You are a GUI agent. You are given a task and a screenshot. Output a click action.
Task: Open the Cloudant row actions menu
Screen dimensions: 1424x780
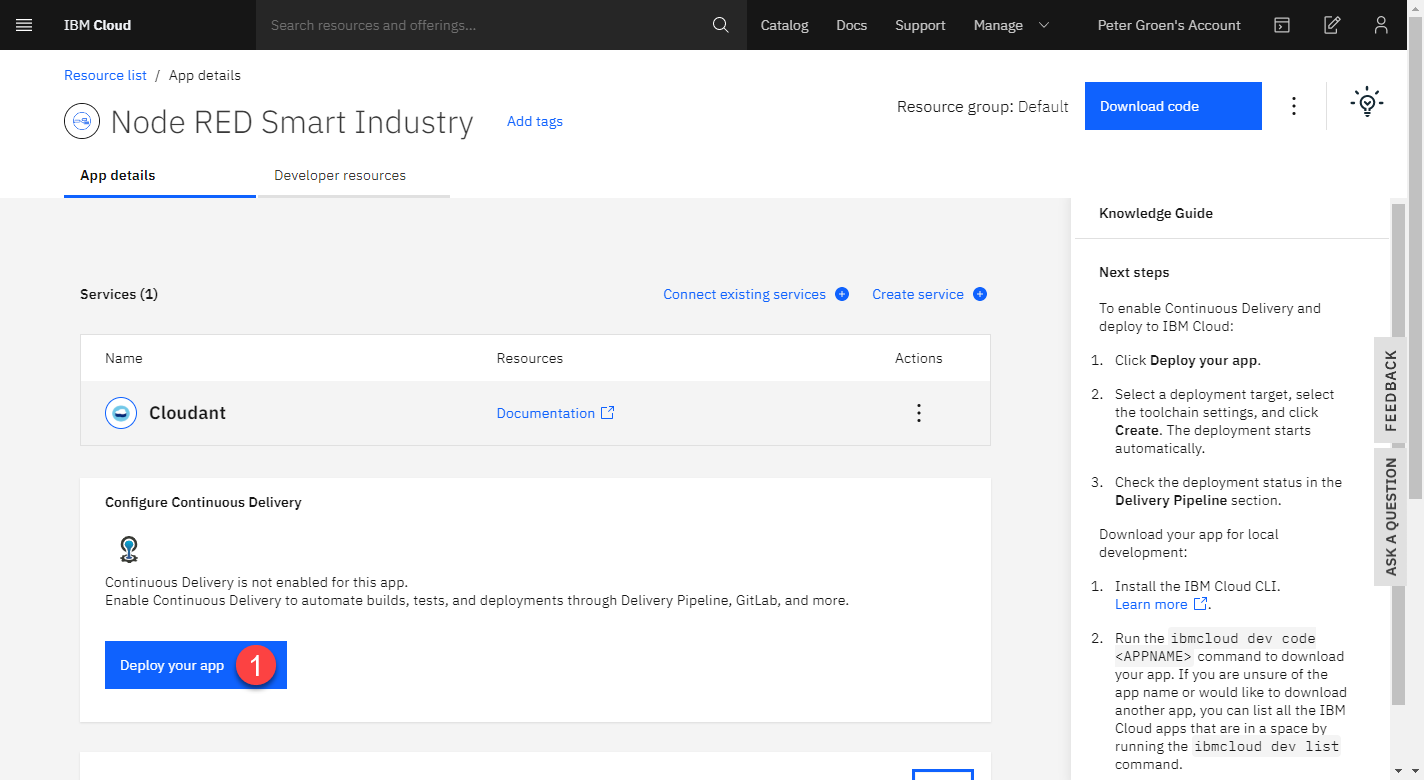[919, 413]
